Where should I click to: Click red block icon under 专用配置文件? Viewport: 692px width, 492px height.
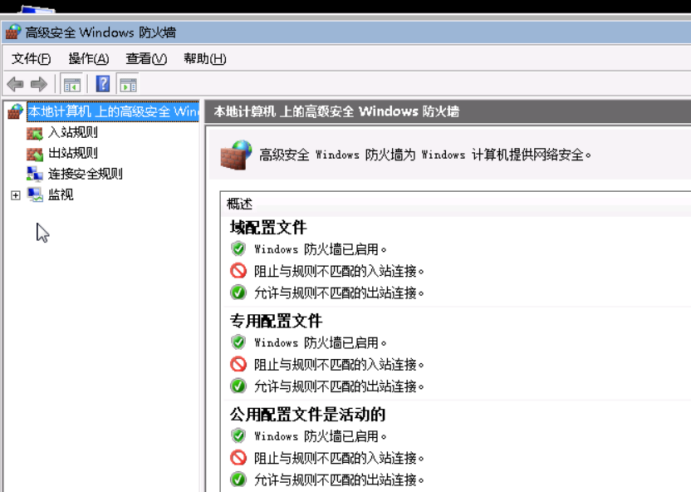(x=238, y=364)
